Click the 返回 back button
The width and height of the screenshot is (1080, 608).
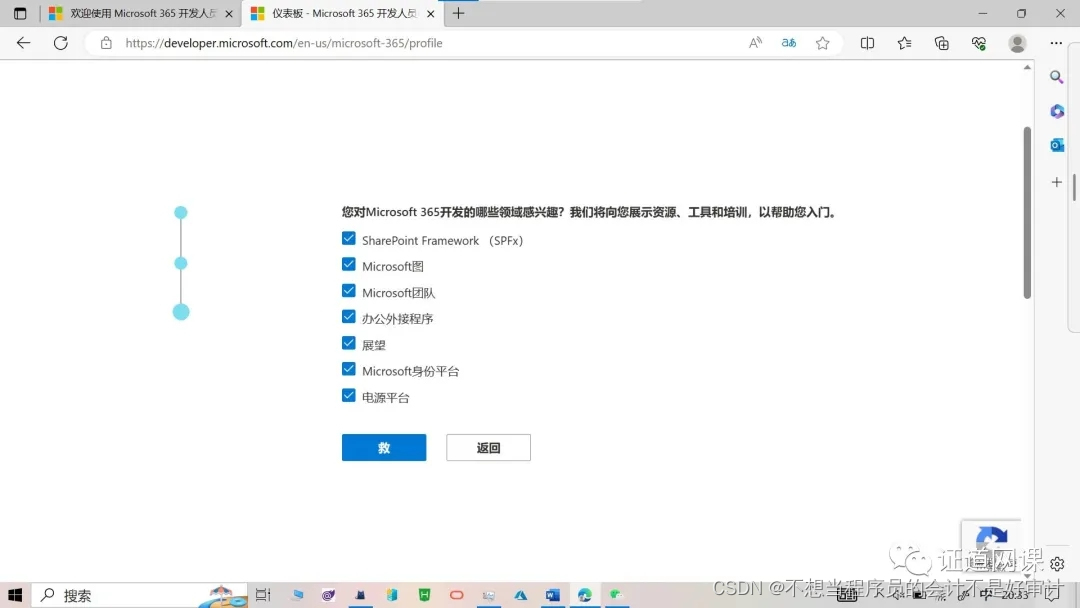pos(488,448)
